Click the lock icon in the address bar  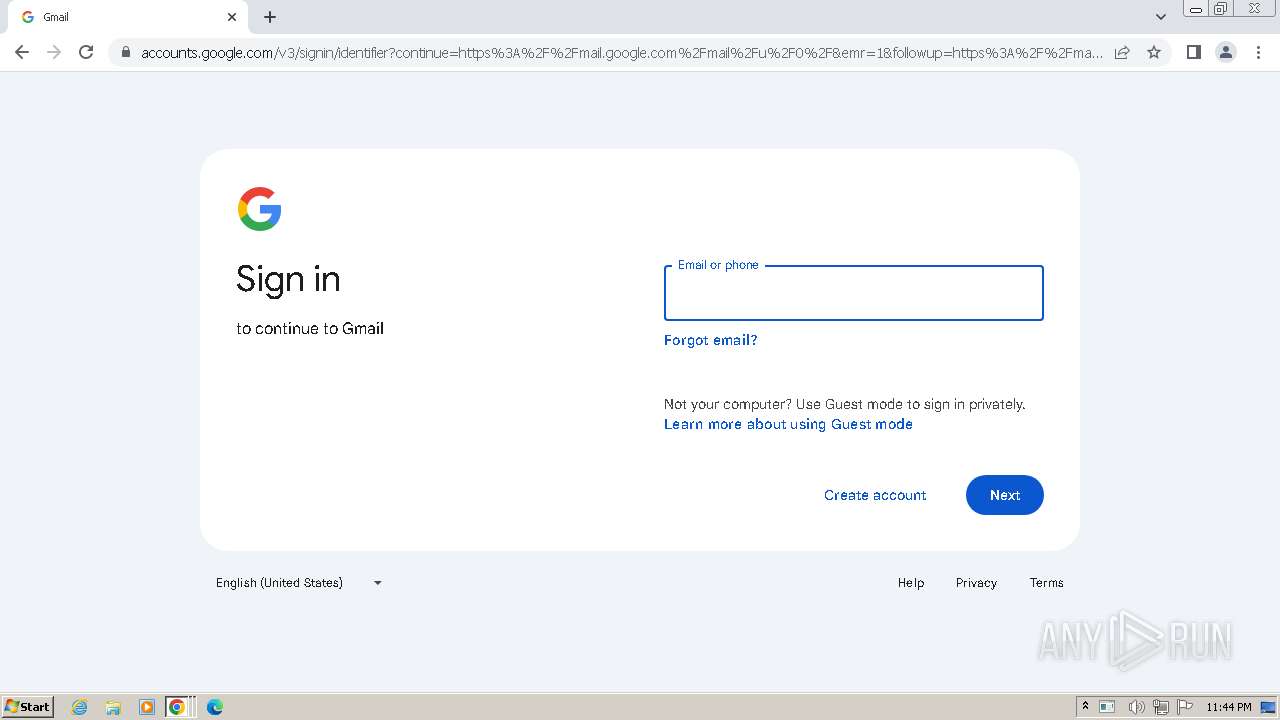pyautogui.click(x=125, y=53)
